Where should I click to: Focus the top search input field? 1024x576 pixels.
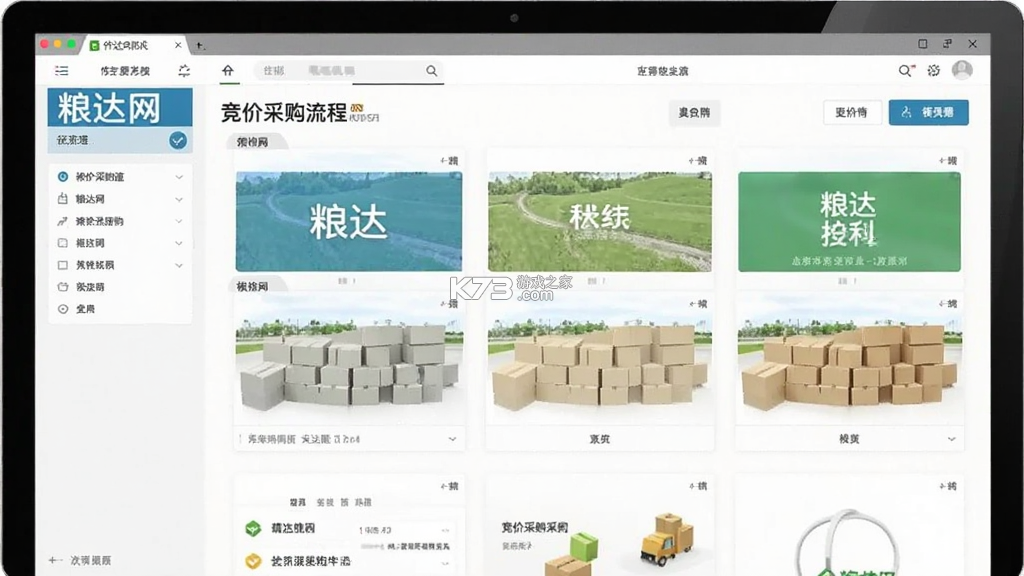pos(349,71)
